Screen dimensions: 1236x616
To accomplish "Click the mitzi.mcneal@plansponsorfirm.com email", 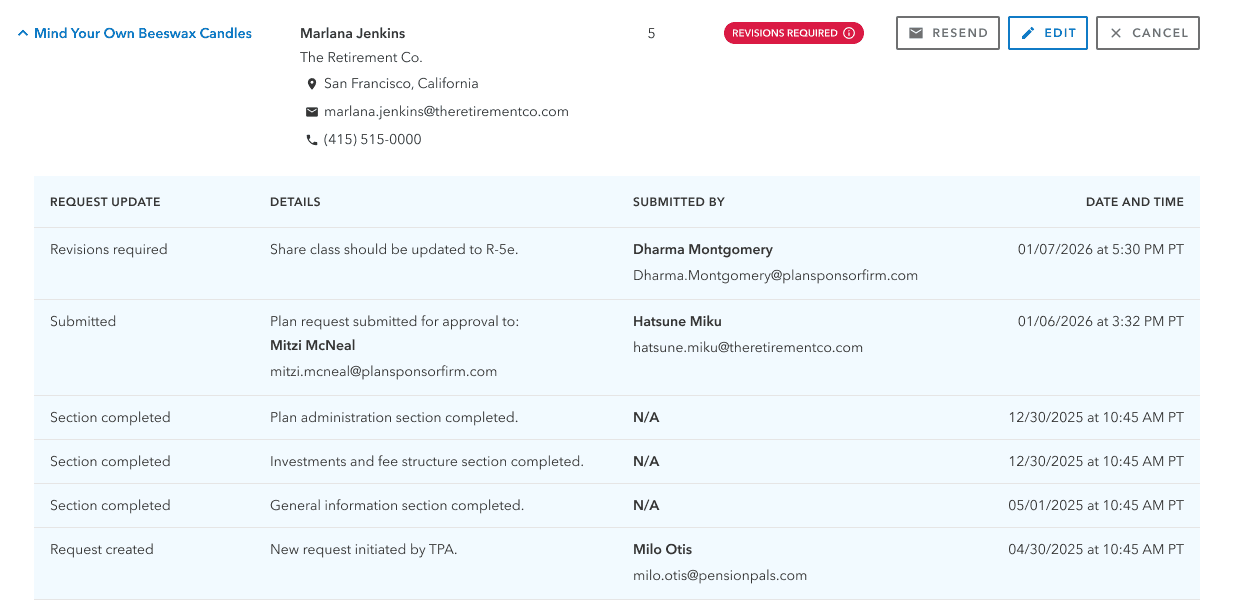I will pyautogui.click(x=383, y=371).
